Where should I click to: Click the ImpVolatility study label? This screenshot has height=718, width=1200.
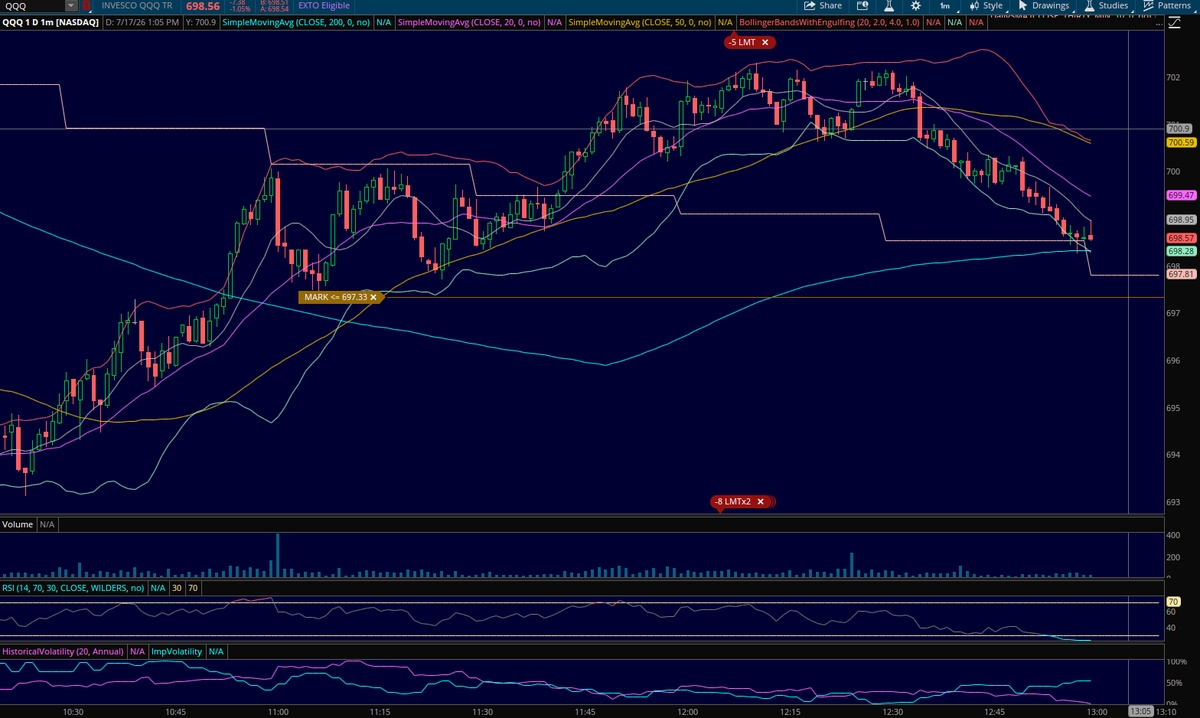pos(177,651)
